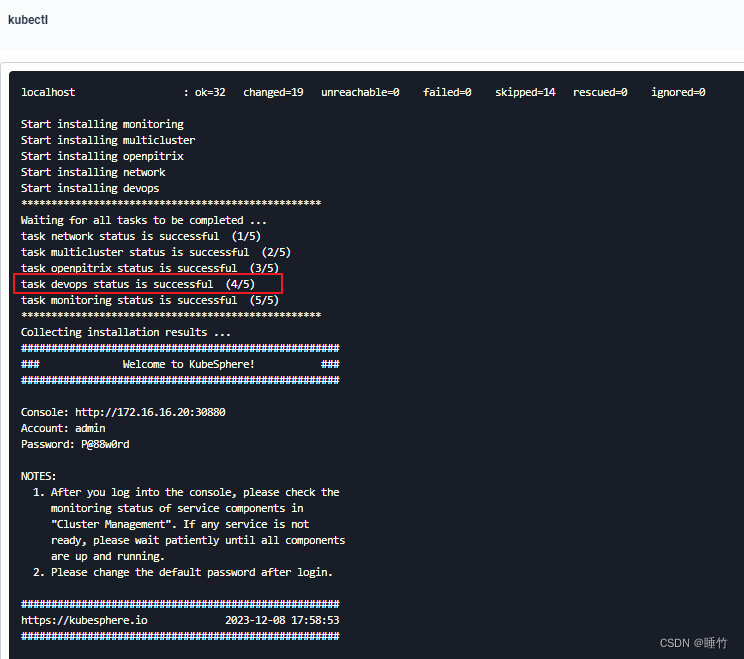Click Console URL http://172.16.16.20:30880
This screenshot has height=659, width=744.
point(150,412)
